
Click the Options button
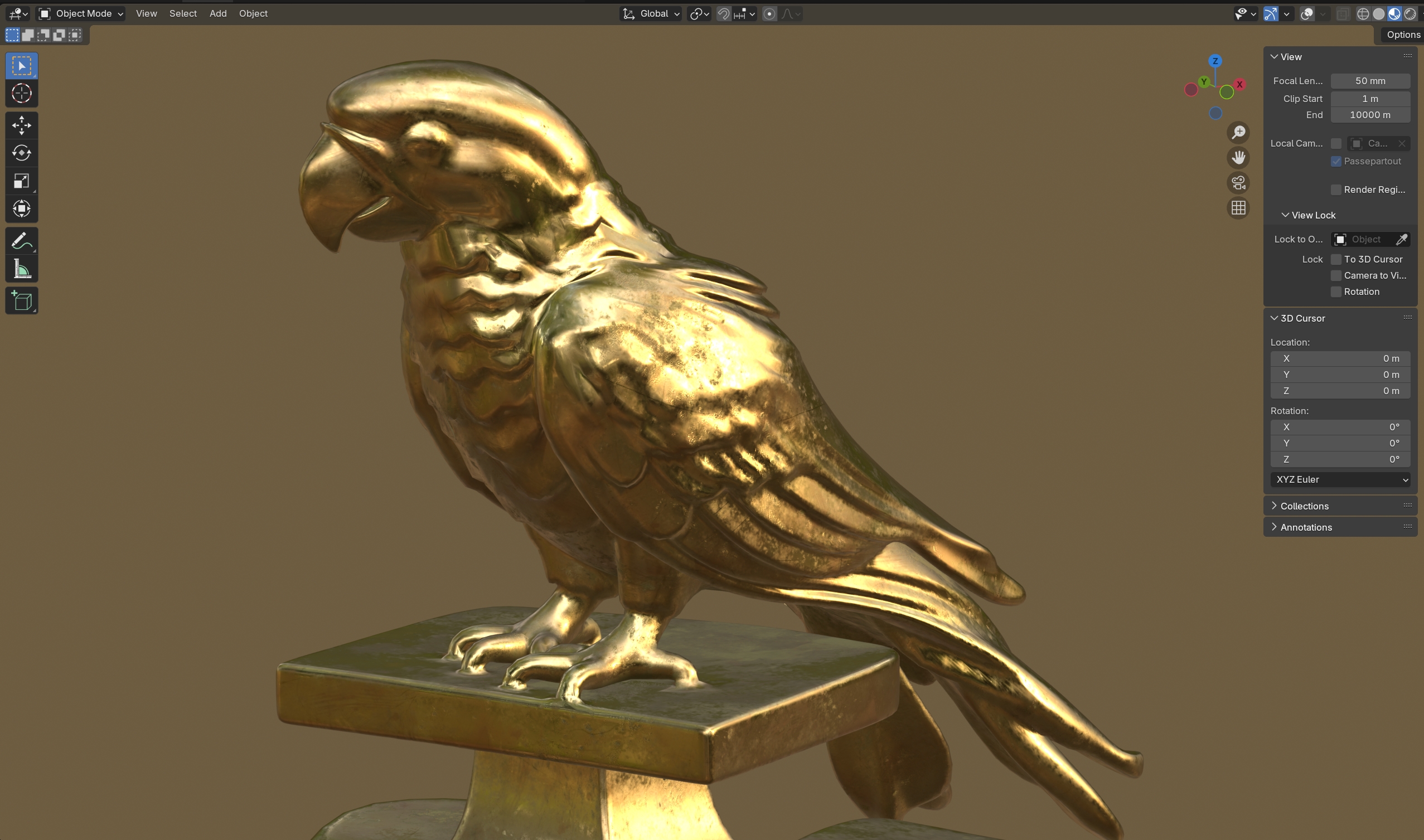click(1402, 35)
